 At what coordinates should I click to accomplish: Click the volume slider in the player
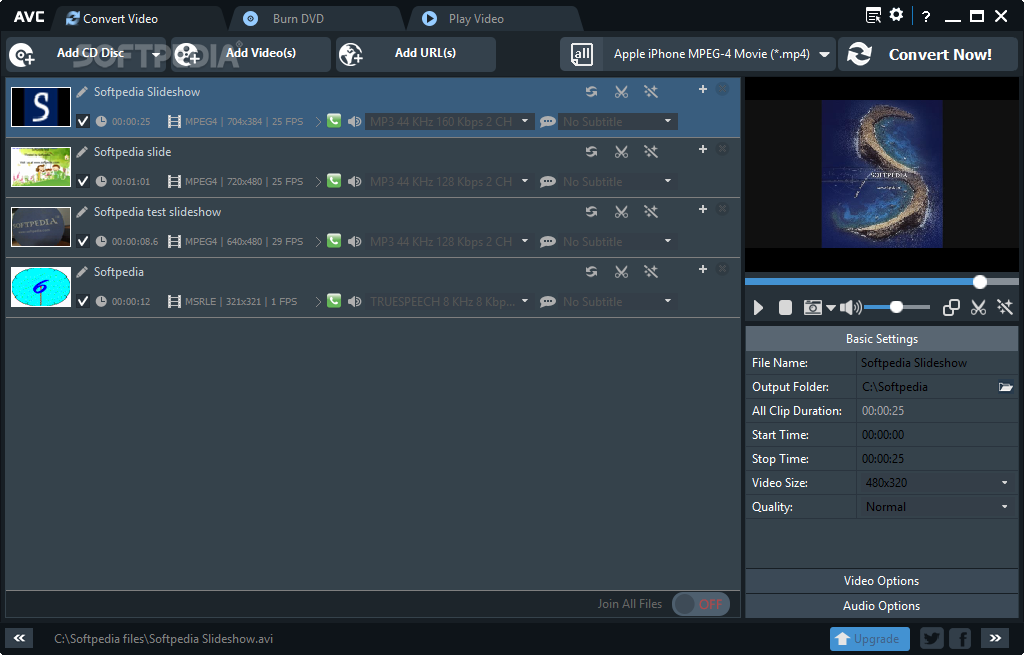896,307
